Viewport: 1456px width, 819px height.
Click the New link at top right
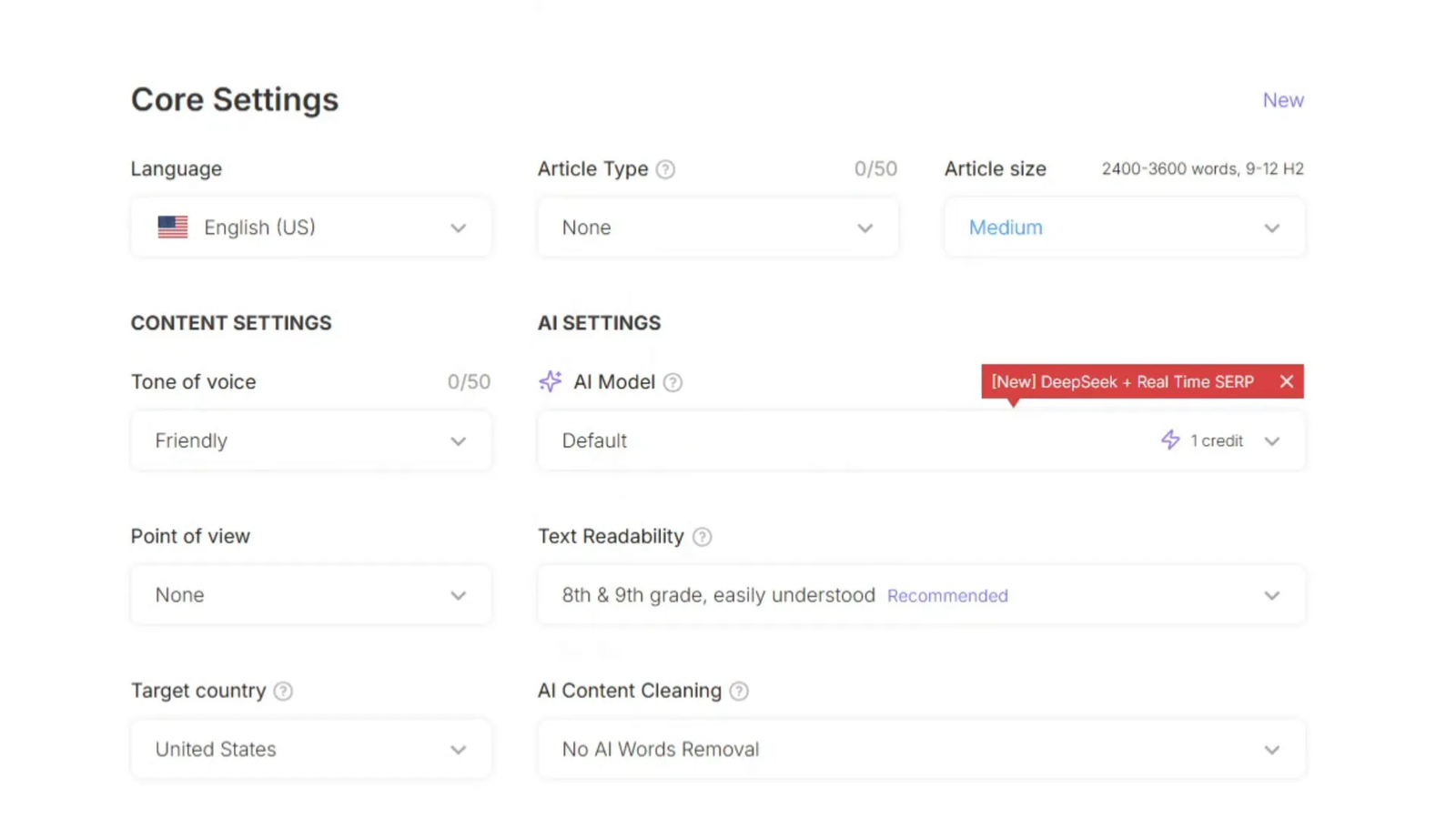tap(1283, 100)
